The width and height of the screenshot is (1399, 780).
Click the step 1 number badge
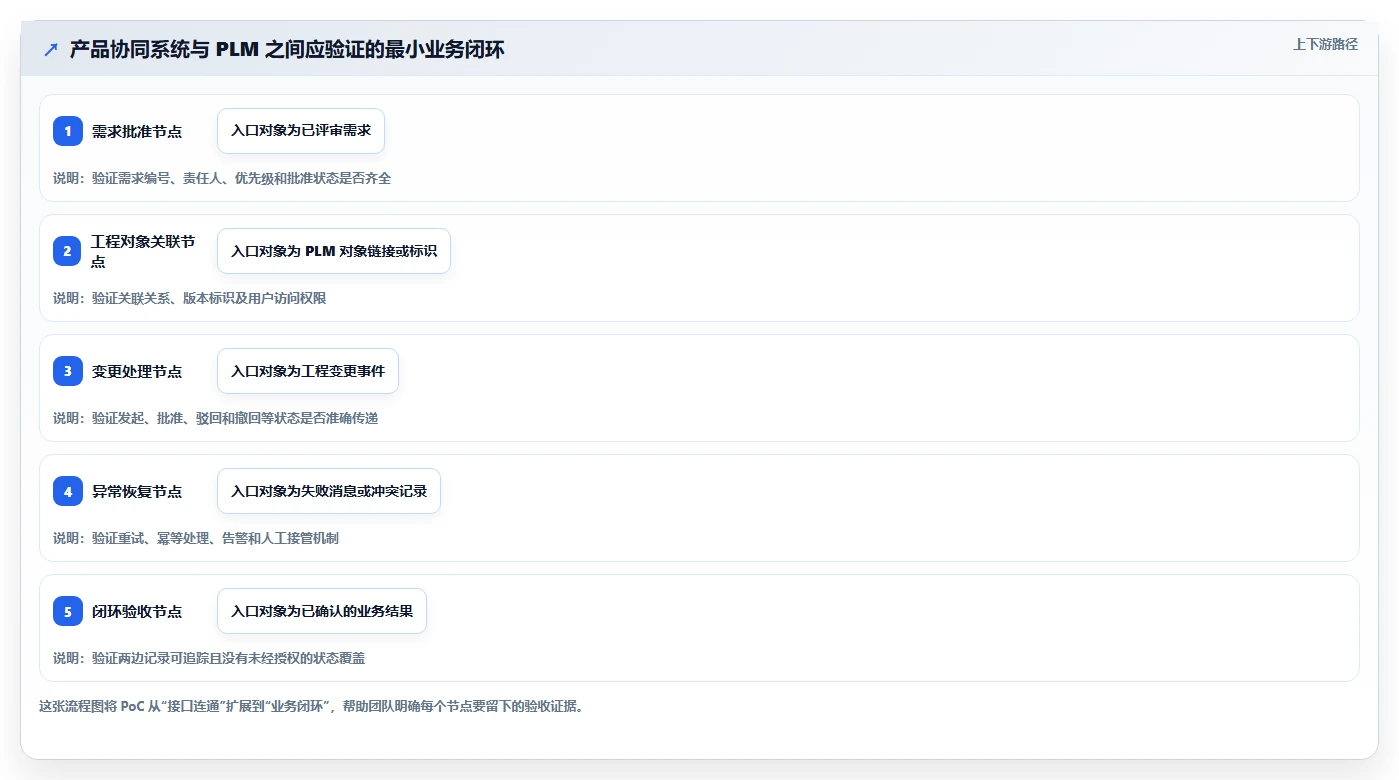pyautogui.click(x=68, y=131)
